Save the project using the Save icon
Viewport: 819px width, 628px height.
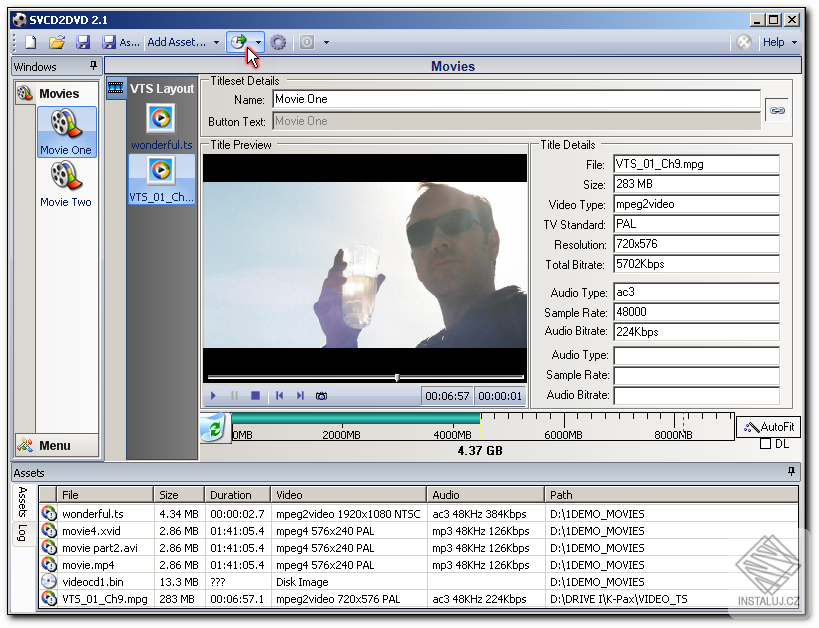(83, 42)
